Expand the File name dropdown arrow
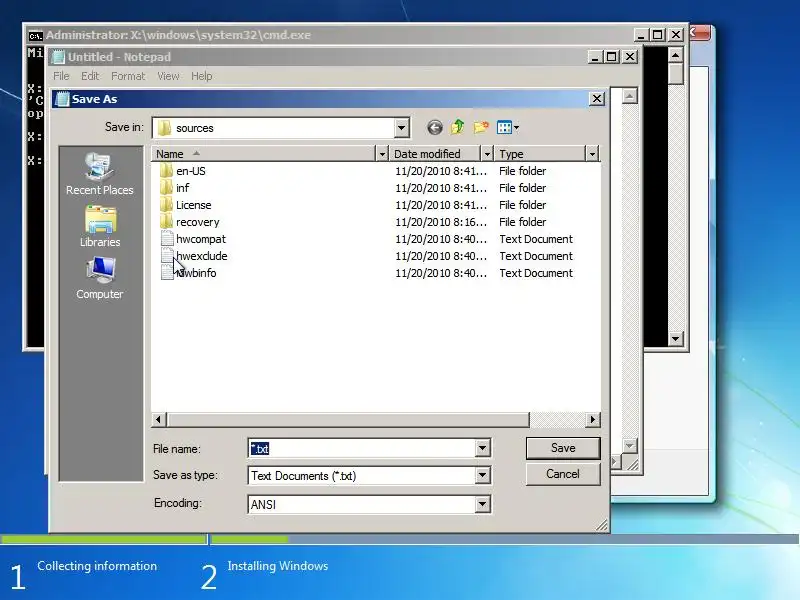This screenshot has width=800, height=600. click(482, 448)
